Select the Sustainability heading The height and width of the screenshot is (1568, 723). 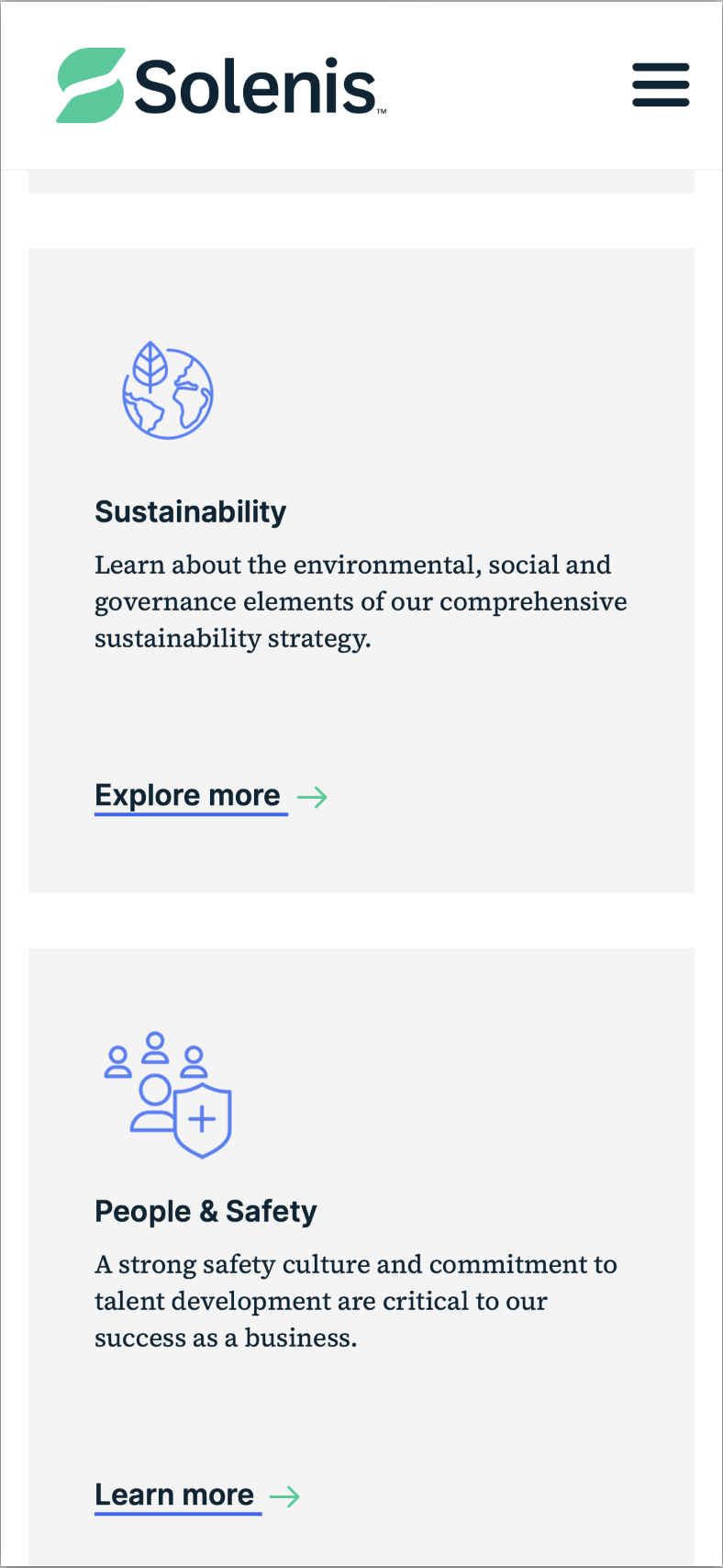coord(191,511)
